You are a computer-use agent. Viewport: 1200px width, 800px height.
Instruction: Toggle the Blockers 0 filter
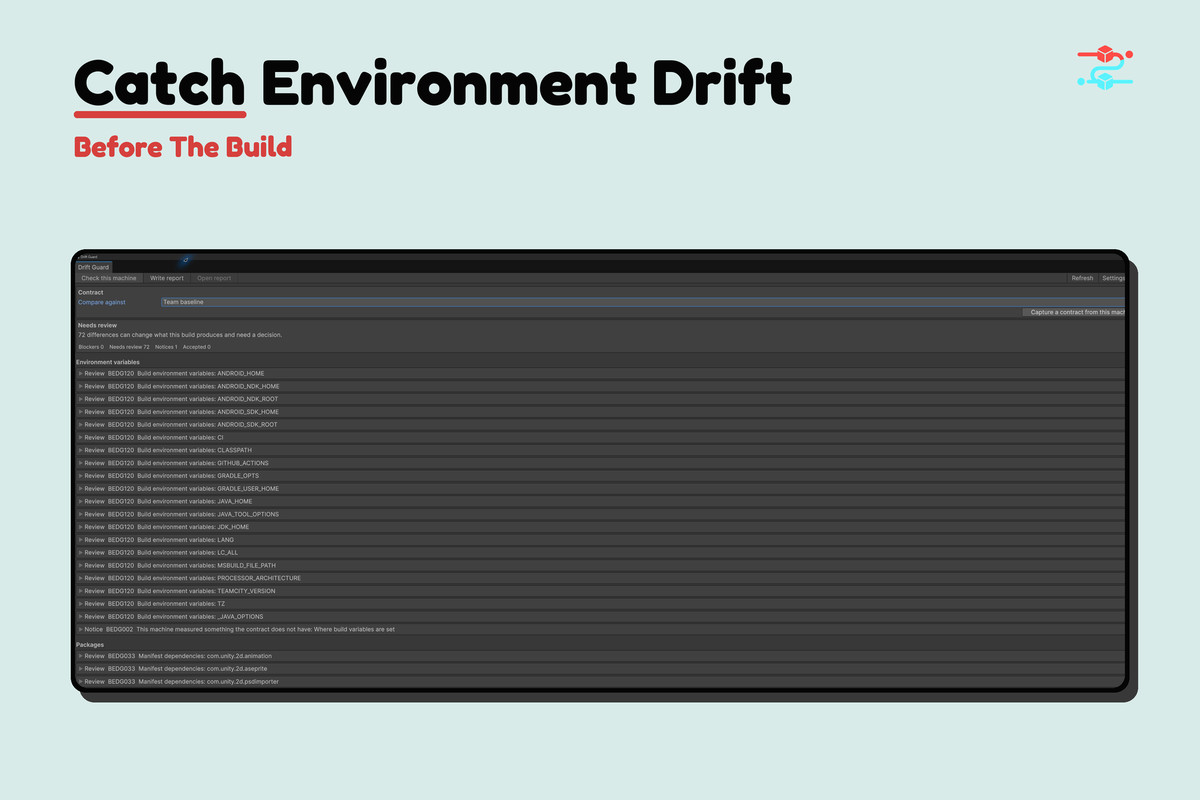(91, 347)
